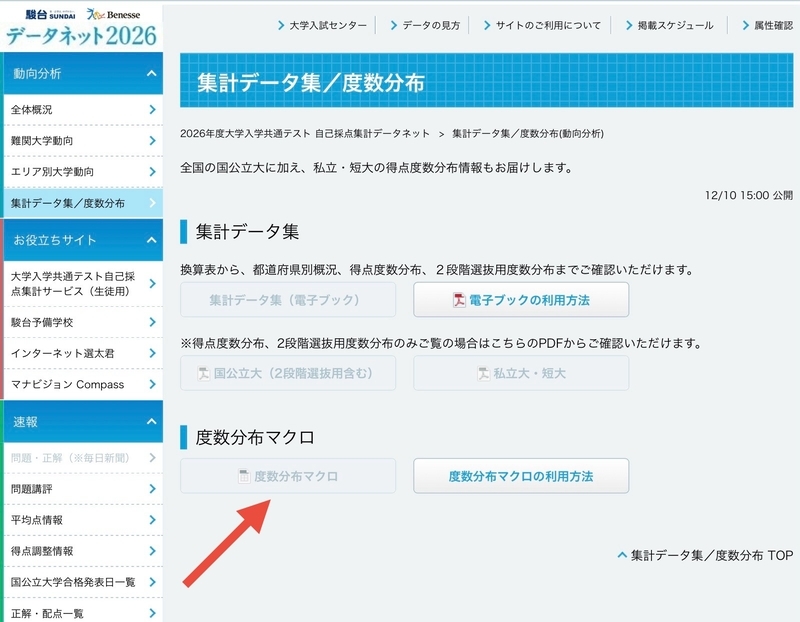Click 度数分布マクロ section heading
The width and height of the screenshot is (800, 622).
[x=255, y=437]
